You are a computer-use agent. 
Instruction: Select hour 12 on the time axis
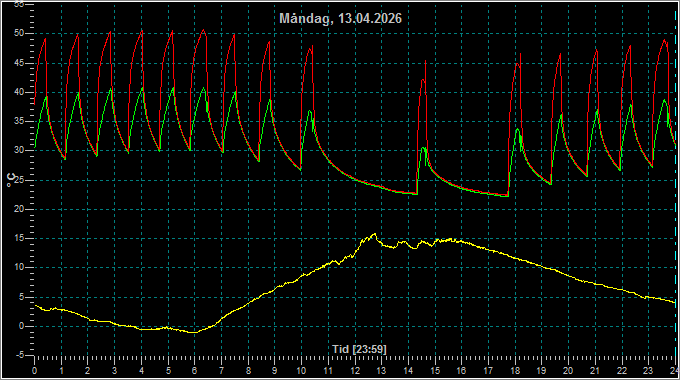click(355, 371)
